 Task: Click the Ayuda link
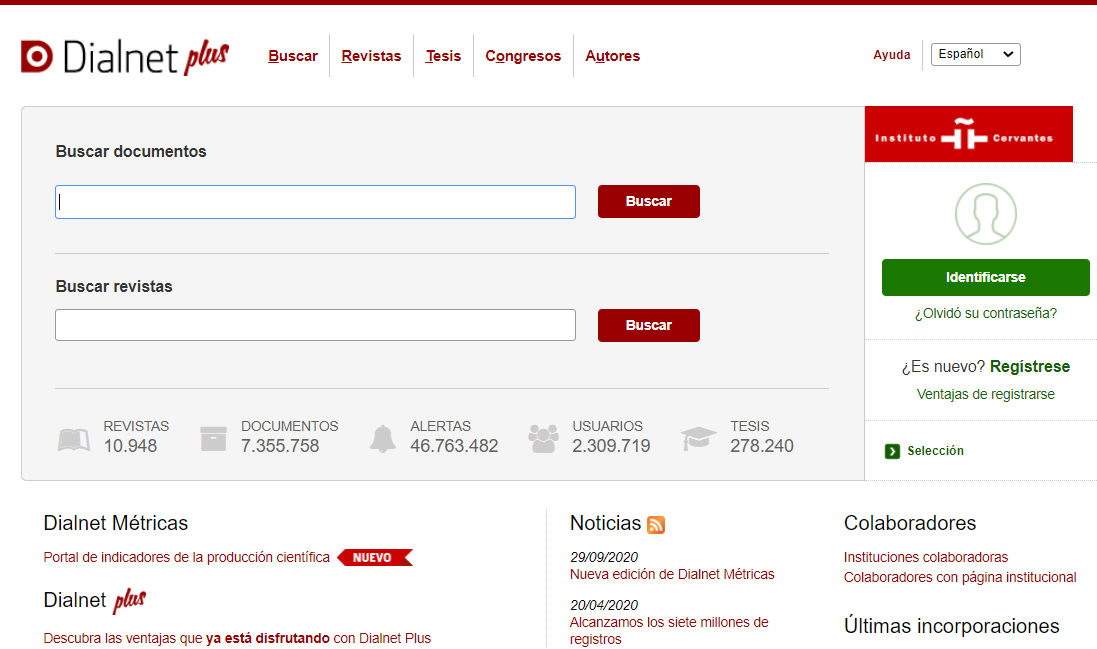tap(891, 55)
